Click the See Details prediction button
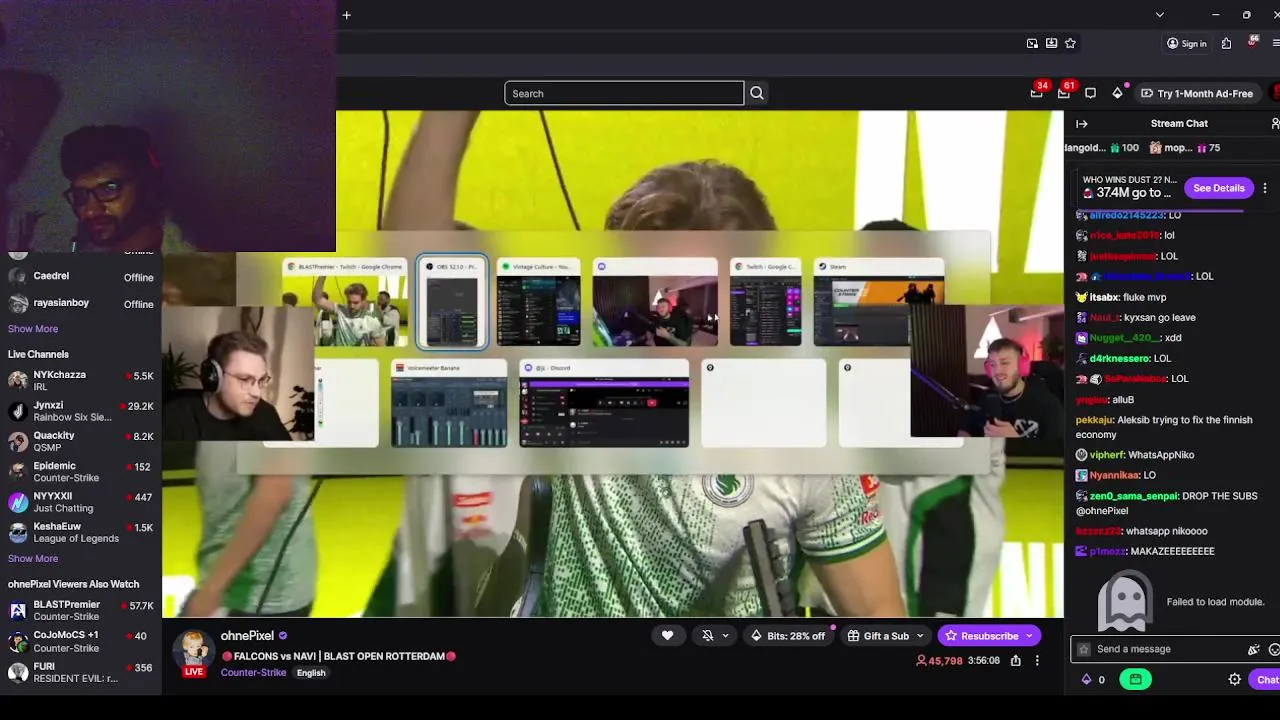 [x=1218, y=188]
